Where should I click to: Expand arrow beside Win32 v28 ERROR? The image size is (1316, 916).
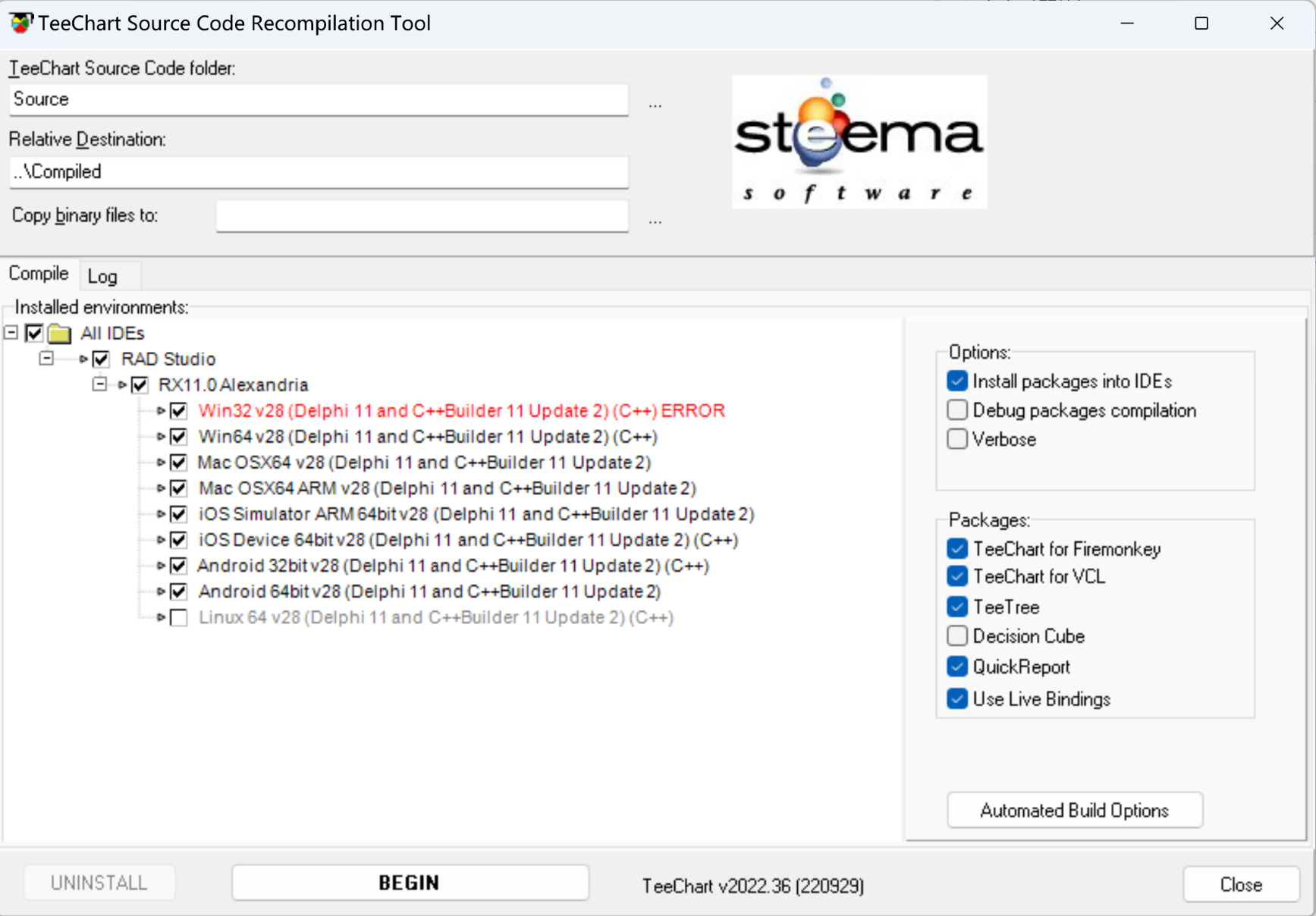161,410
